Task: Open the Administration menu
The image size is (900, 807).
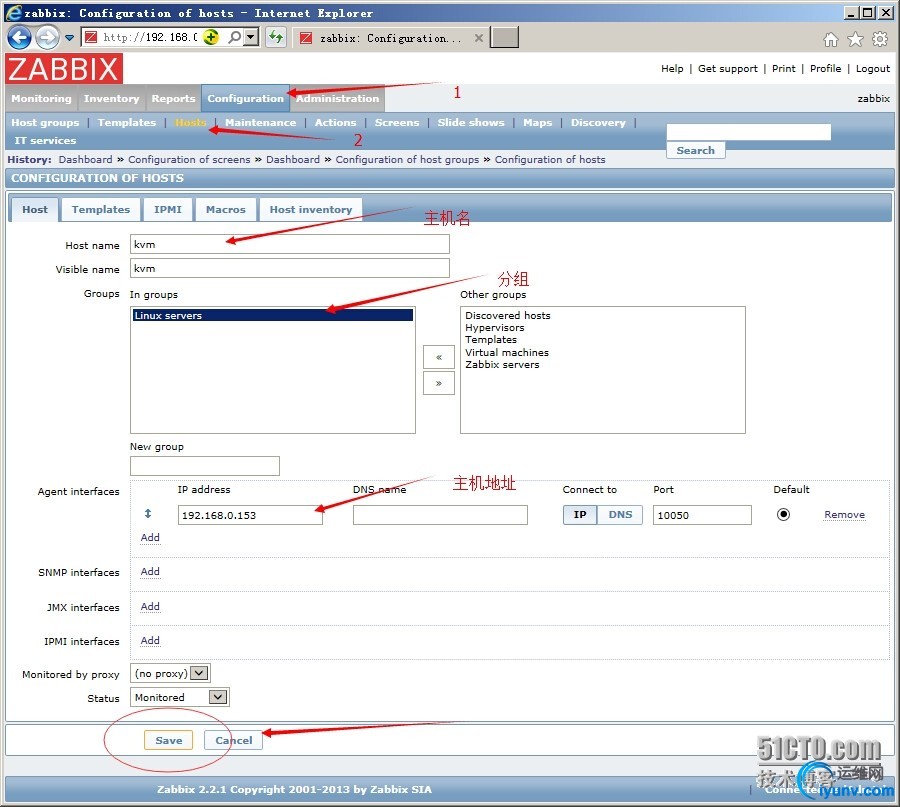Action: (x=338, y=99)
